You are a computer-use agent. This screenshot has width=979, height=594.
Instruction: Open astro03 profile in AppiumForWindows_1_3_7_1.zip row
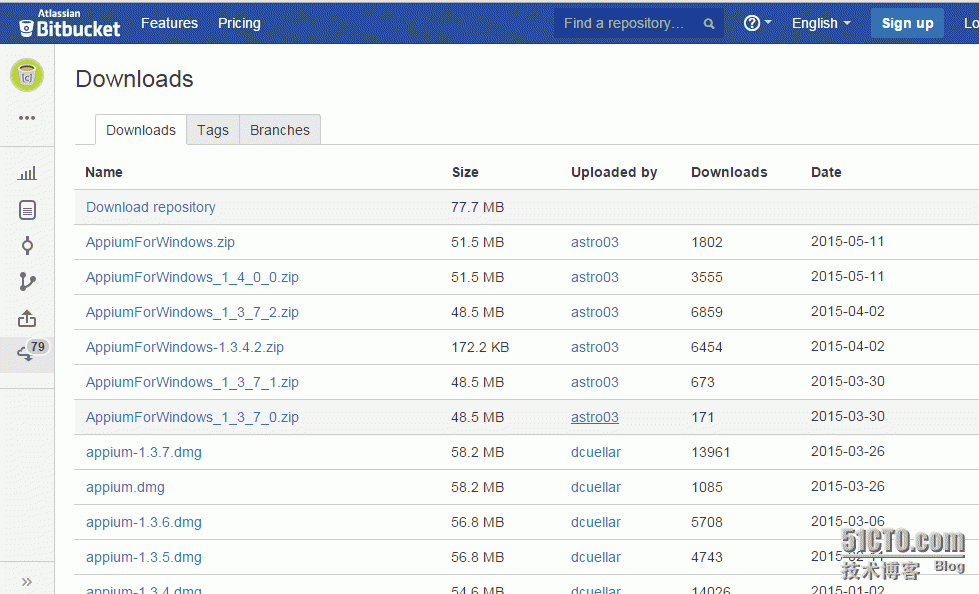coord(594,382)
